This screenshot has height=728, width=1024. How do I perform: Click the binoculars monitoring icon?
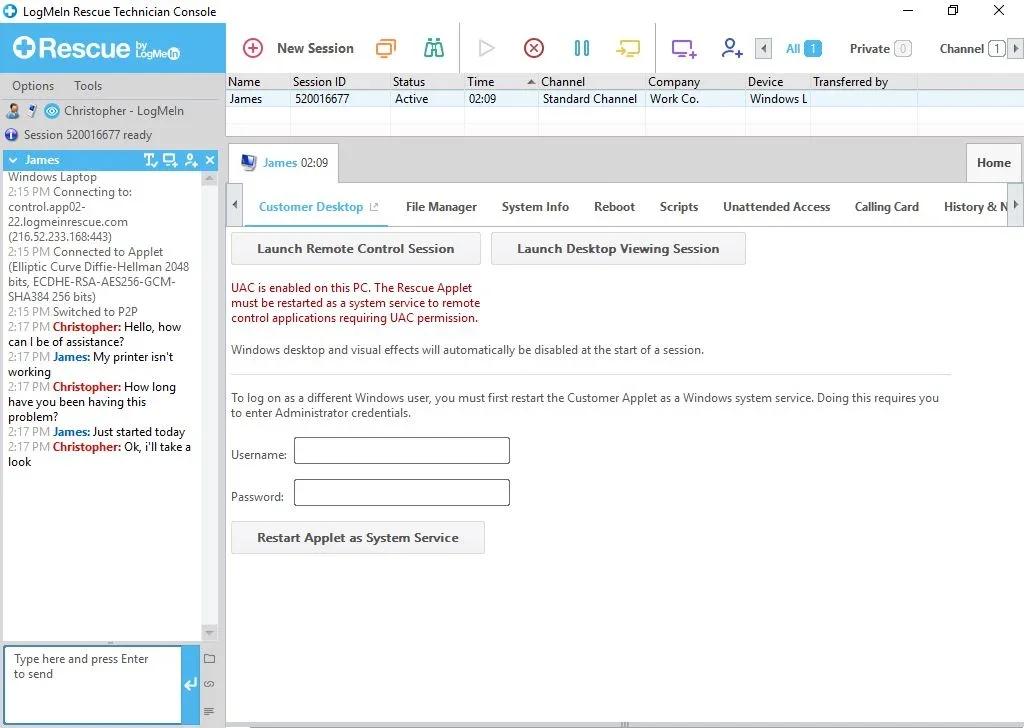[433, 48]
